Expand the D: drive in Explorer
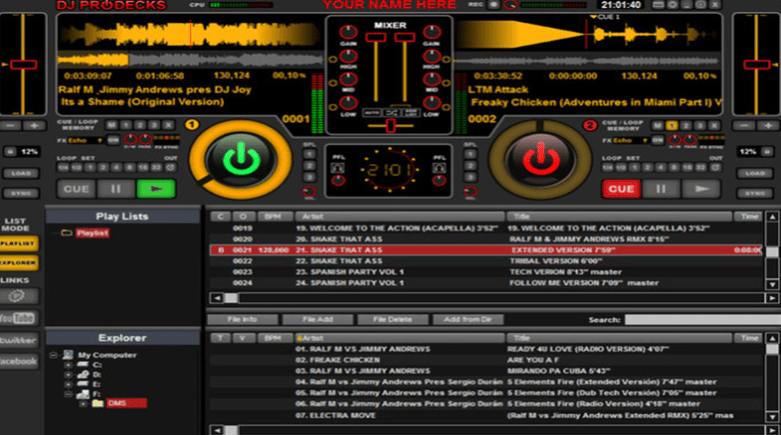Screen dimensions: 781x435 click(68, 375)
